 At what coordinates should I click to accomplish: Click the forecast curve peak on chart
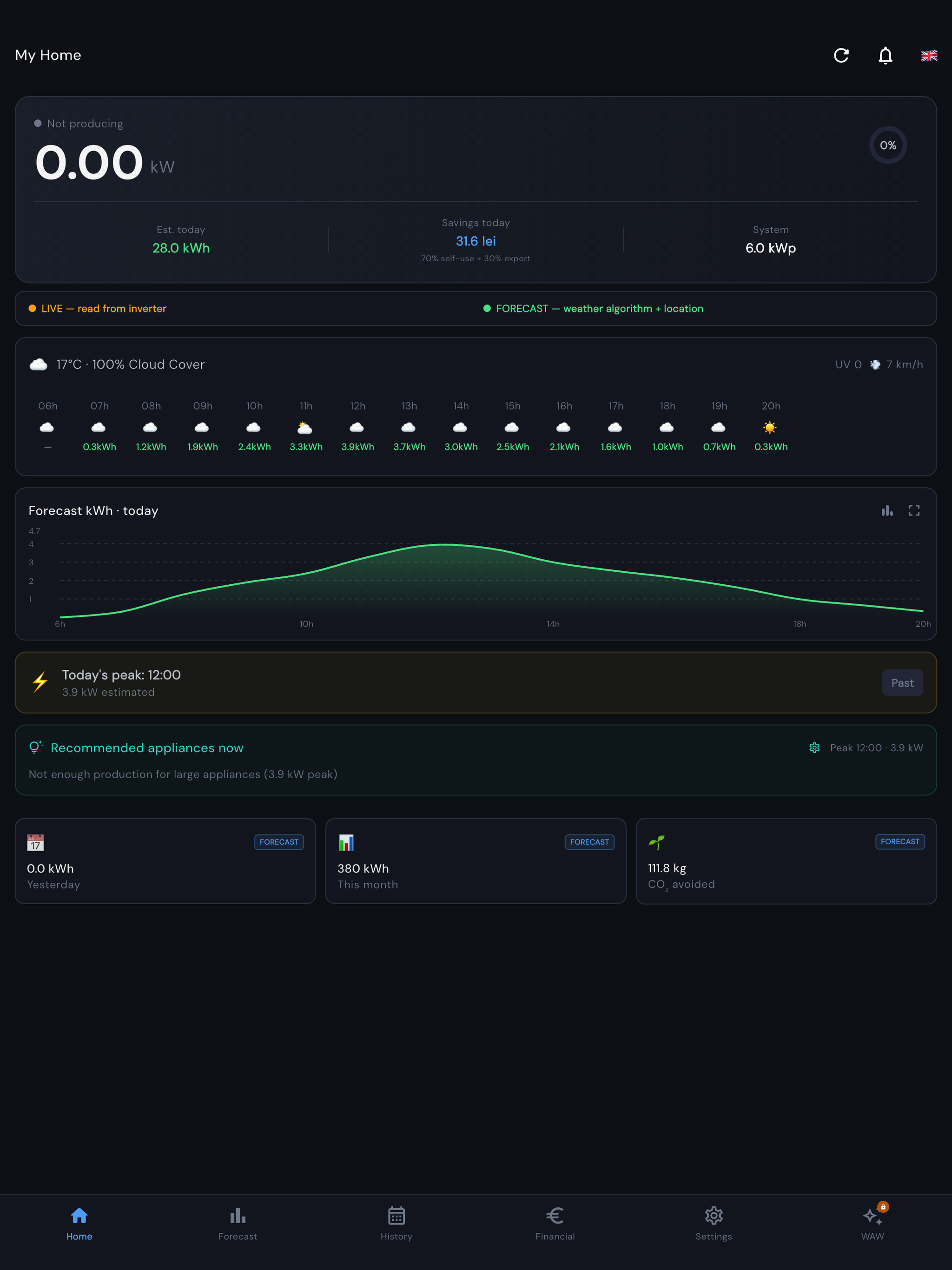point(444,544)
